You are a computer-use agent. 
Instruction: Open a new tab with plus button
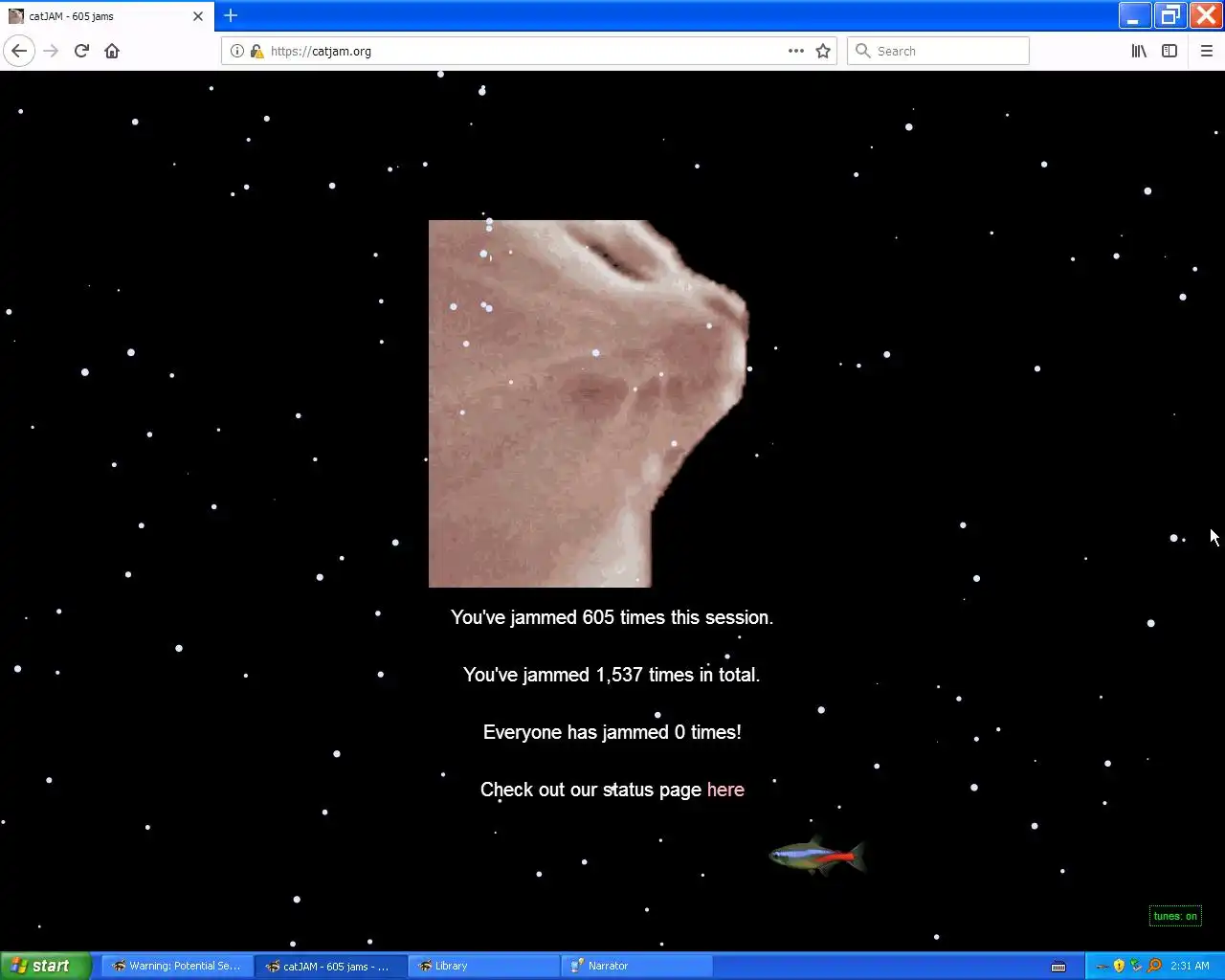231,15
